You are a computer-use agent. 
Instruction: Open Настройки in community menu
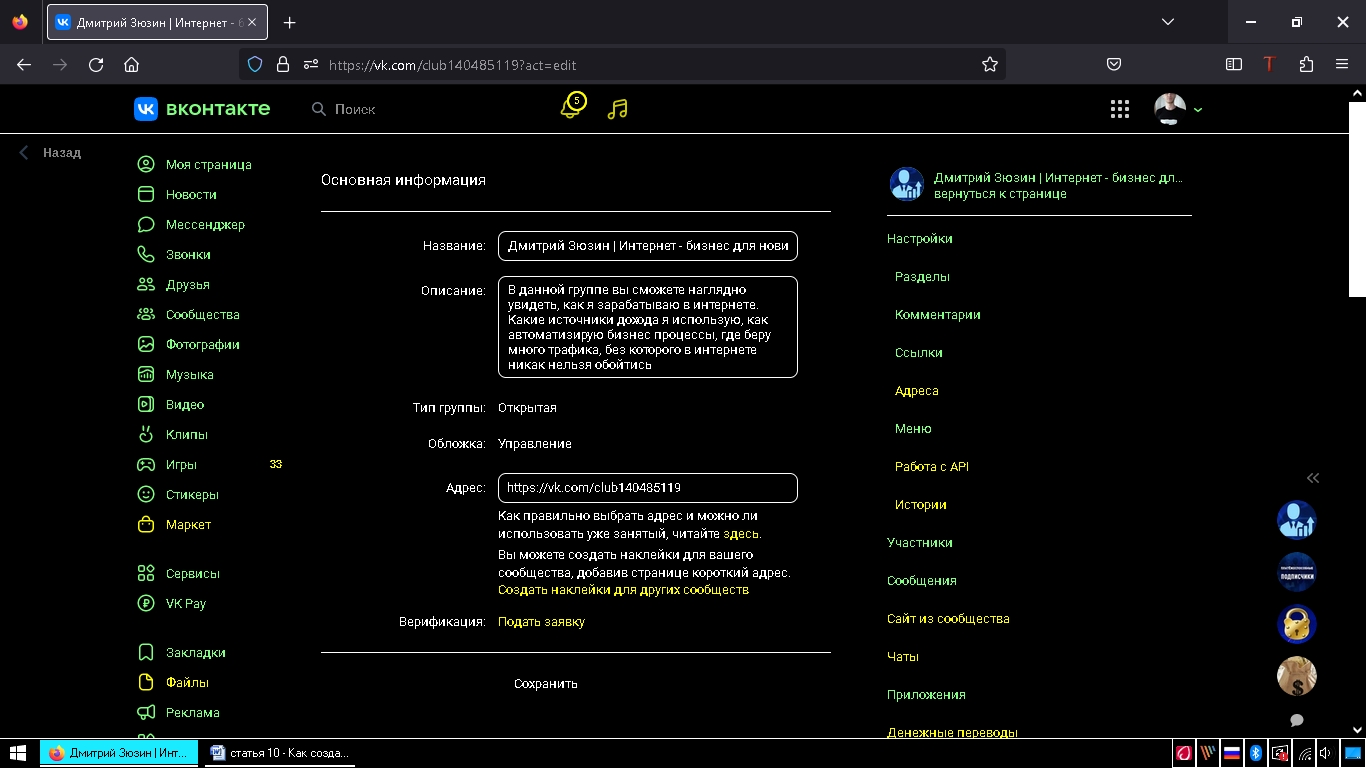[x=919, y=239]
